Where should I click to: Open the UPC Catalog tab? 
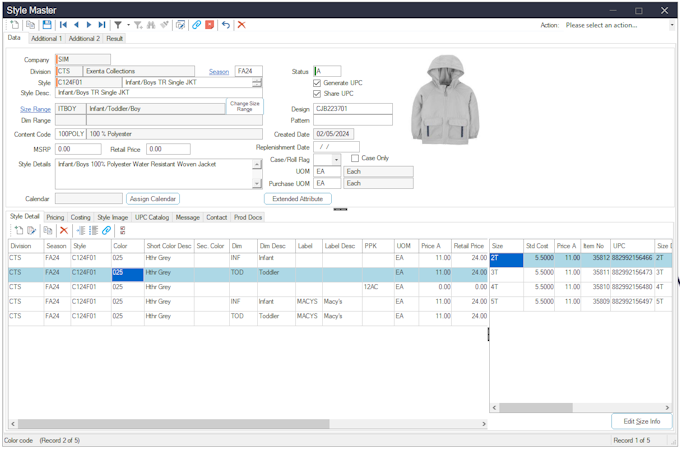tap(152, 217)
